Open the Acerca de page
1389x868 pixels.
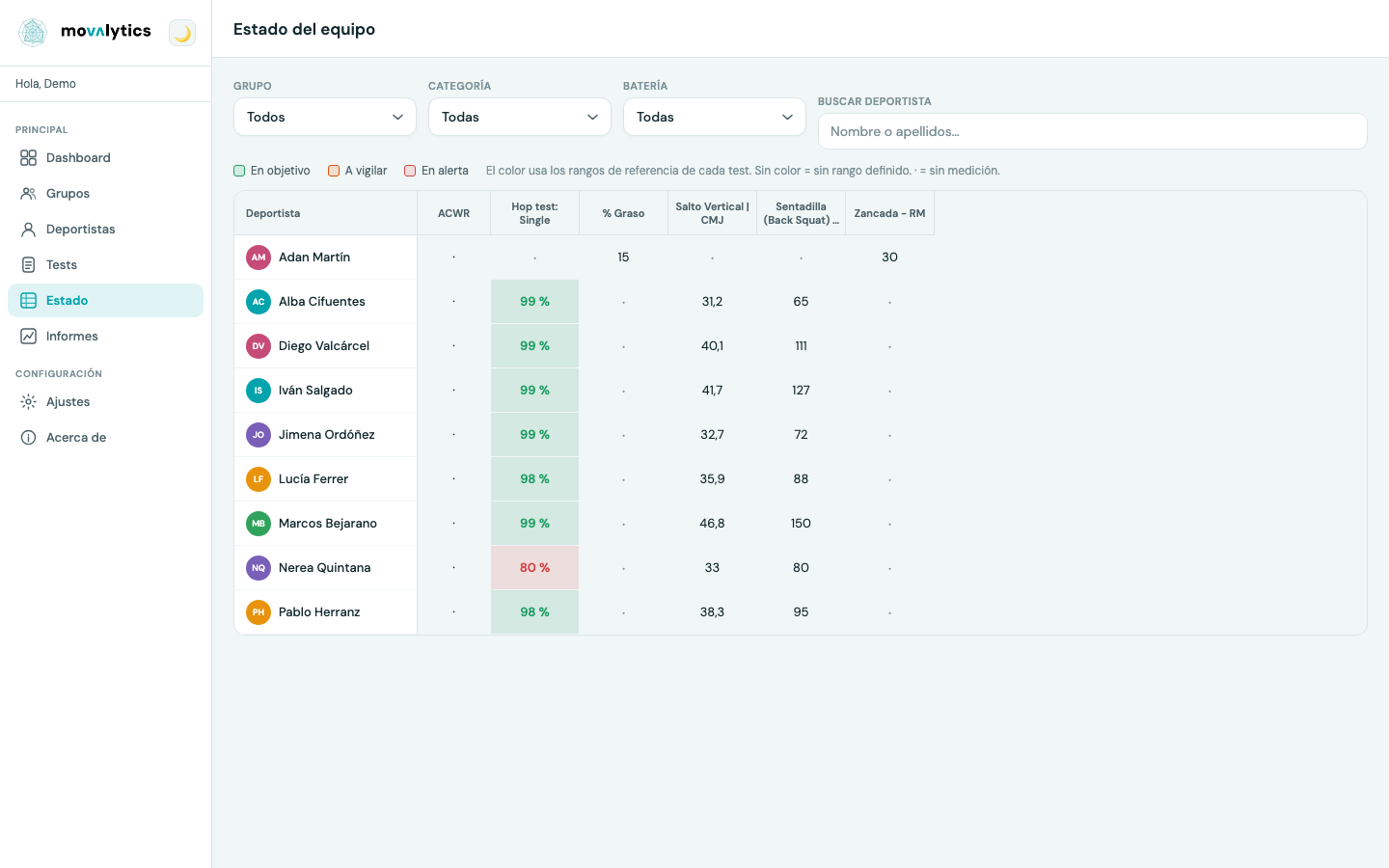point(106,438)
